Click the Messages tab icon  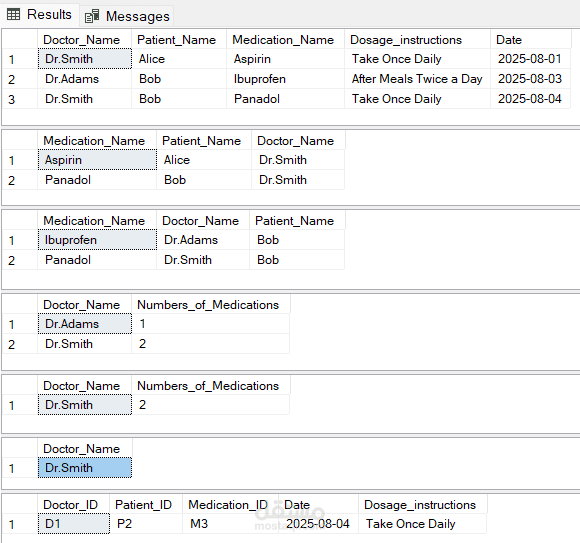pyautogui.click(x=92, y=16)
